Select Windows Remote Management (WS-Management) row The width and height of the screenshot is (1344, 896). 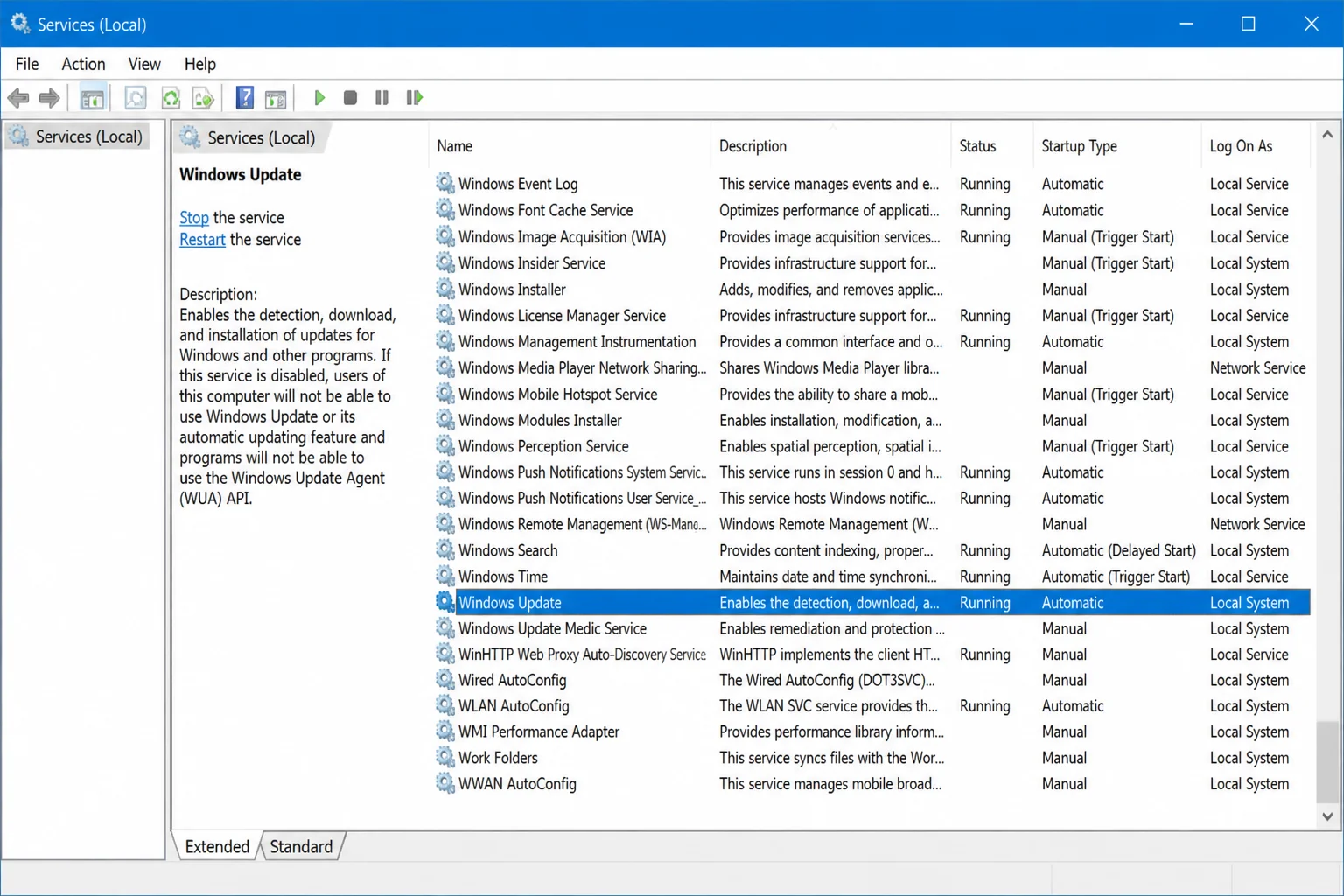click(x=872, y=524)
